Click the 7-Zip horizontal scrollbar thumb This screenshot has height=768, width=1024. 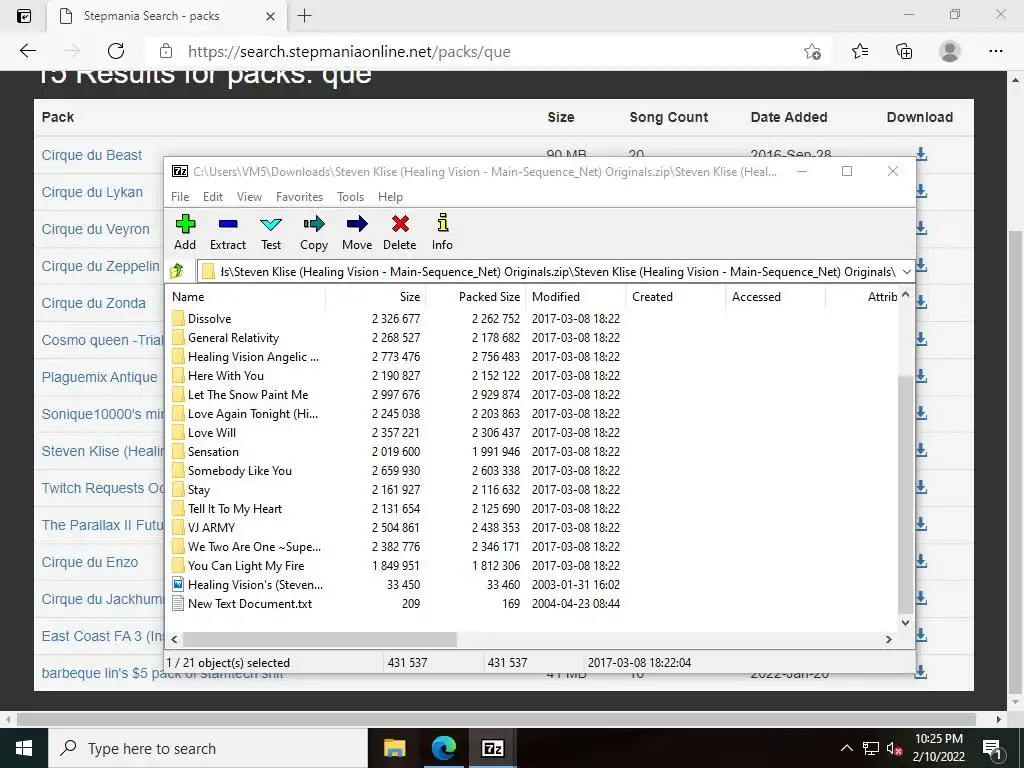tap(319, 639)
